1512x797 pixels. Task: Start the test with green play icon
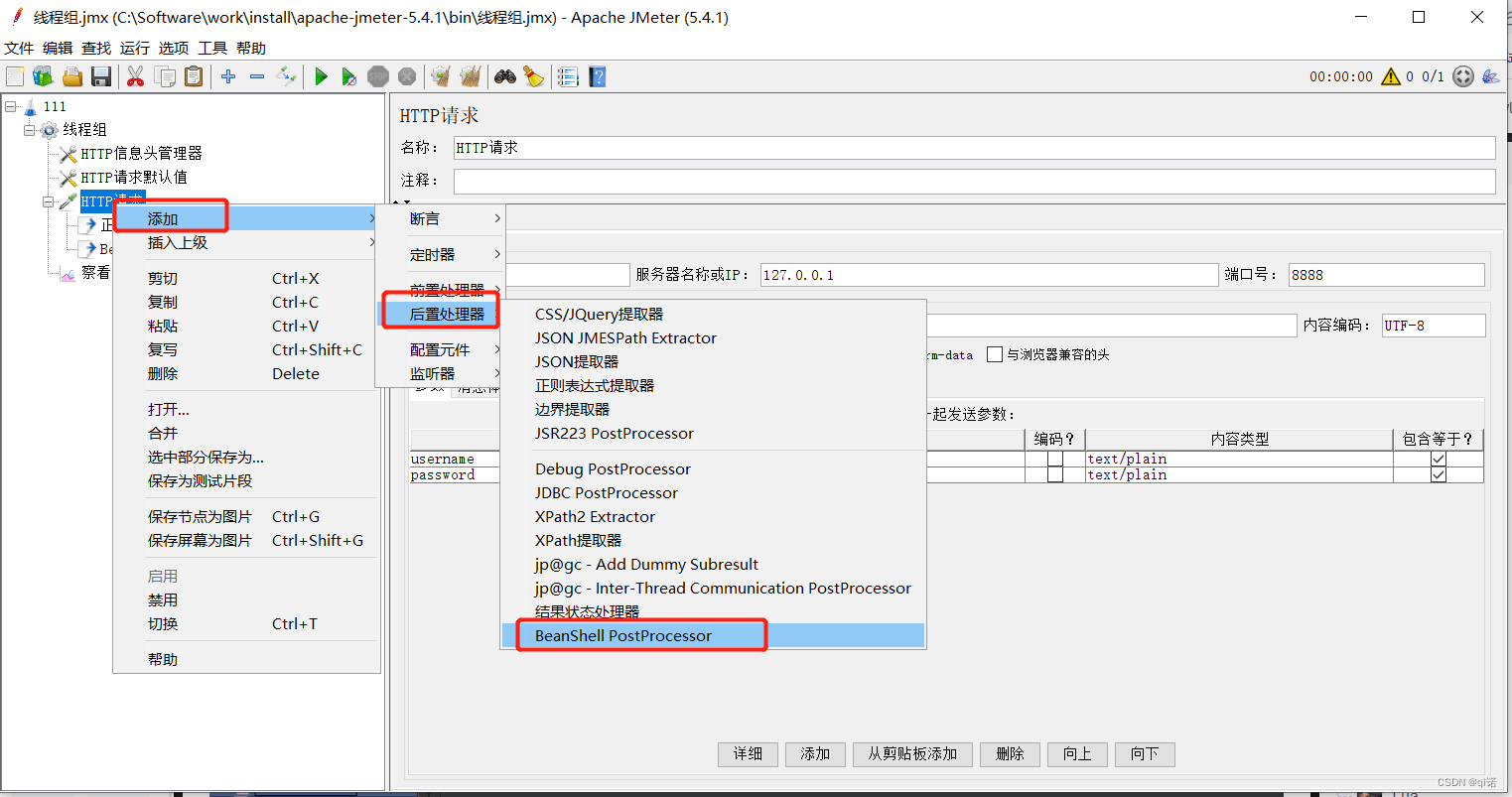coord(321,76)
